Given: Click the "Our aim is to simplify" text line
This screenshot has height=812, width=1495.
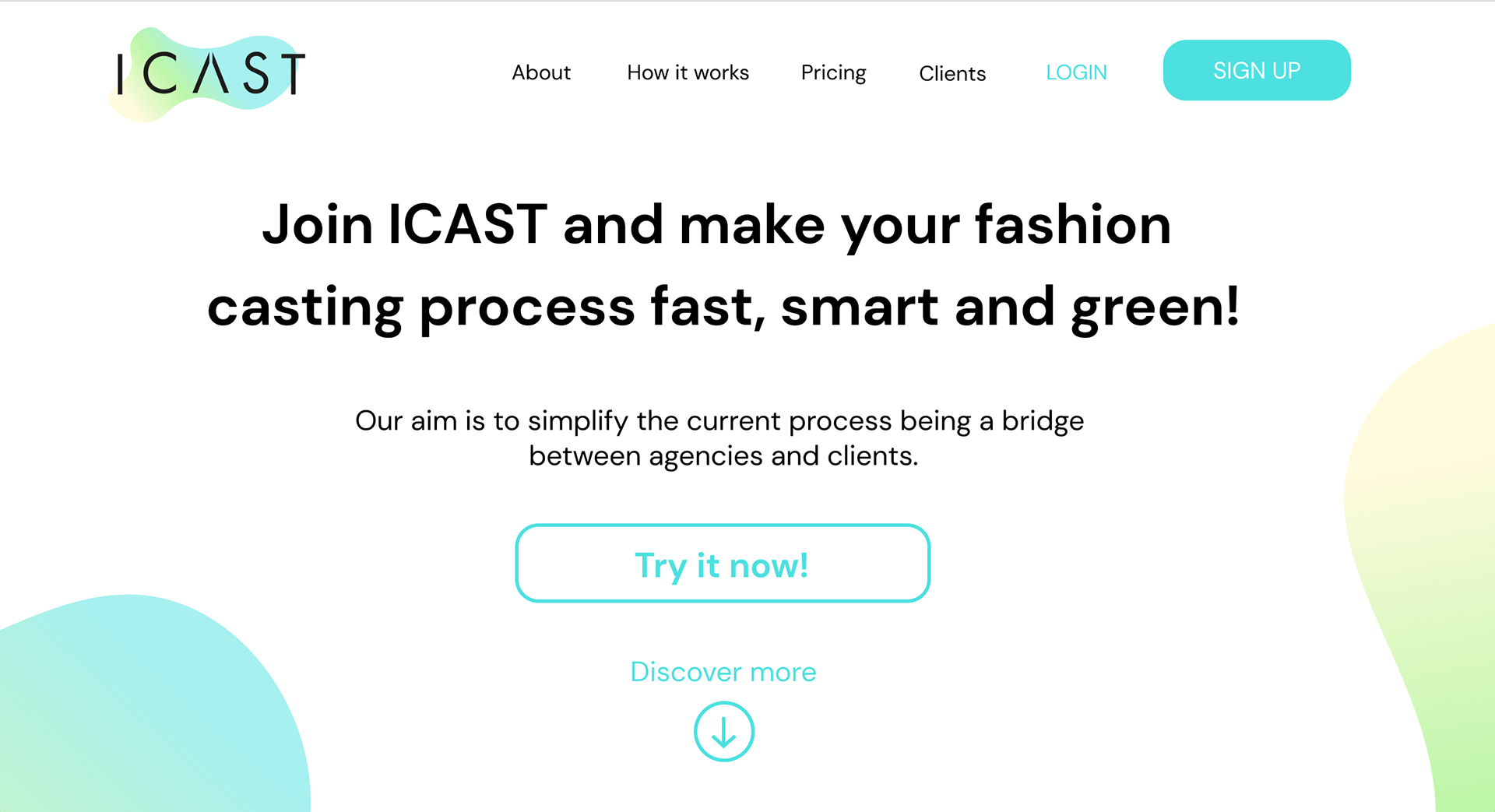Looking at the screenshot, I should [719, 420].
